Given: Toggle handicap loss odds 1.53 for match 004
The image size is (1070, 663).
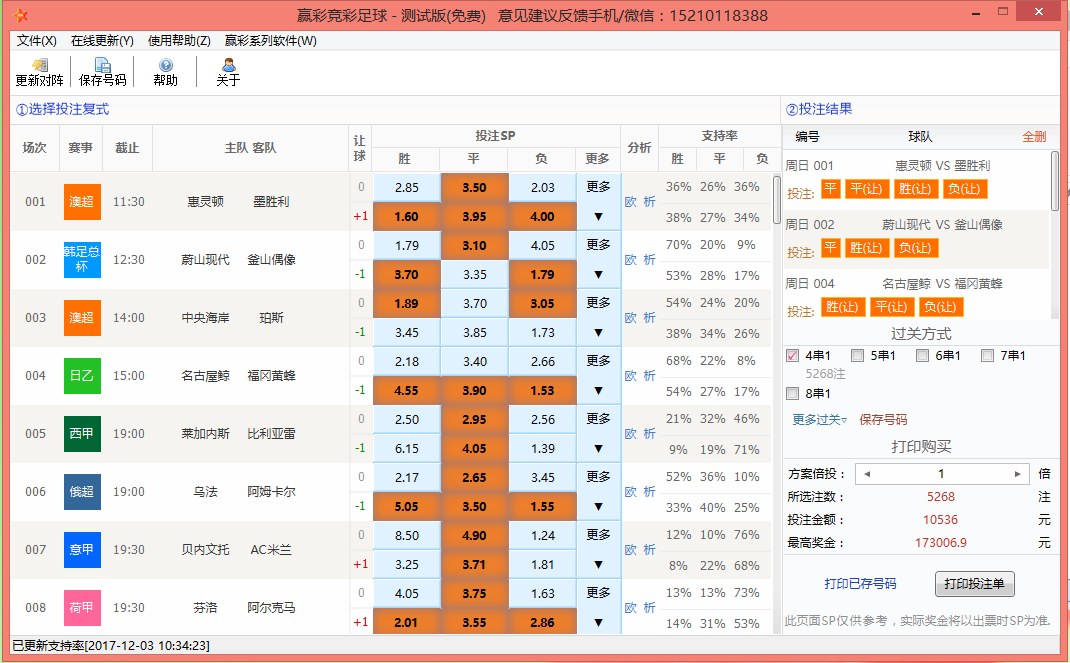Looking at the screenshot, I should coord(543,391).
